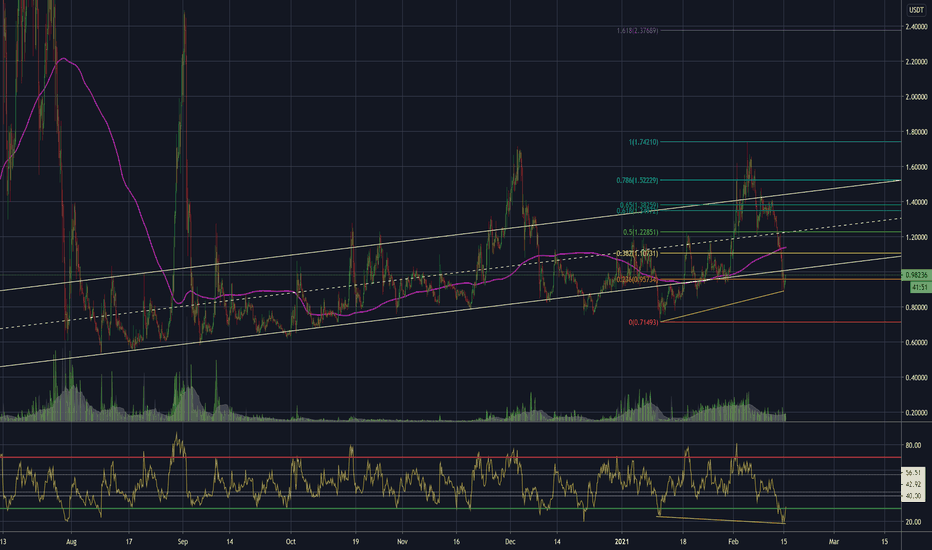Click the 0.60000 price axis label
Screen dimensions: 932x550
916,342
